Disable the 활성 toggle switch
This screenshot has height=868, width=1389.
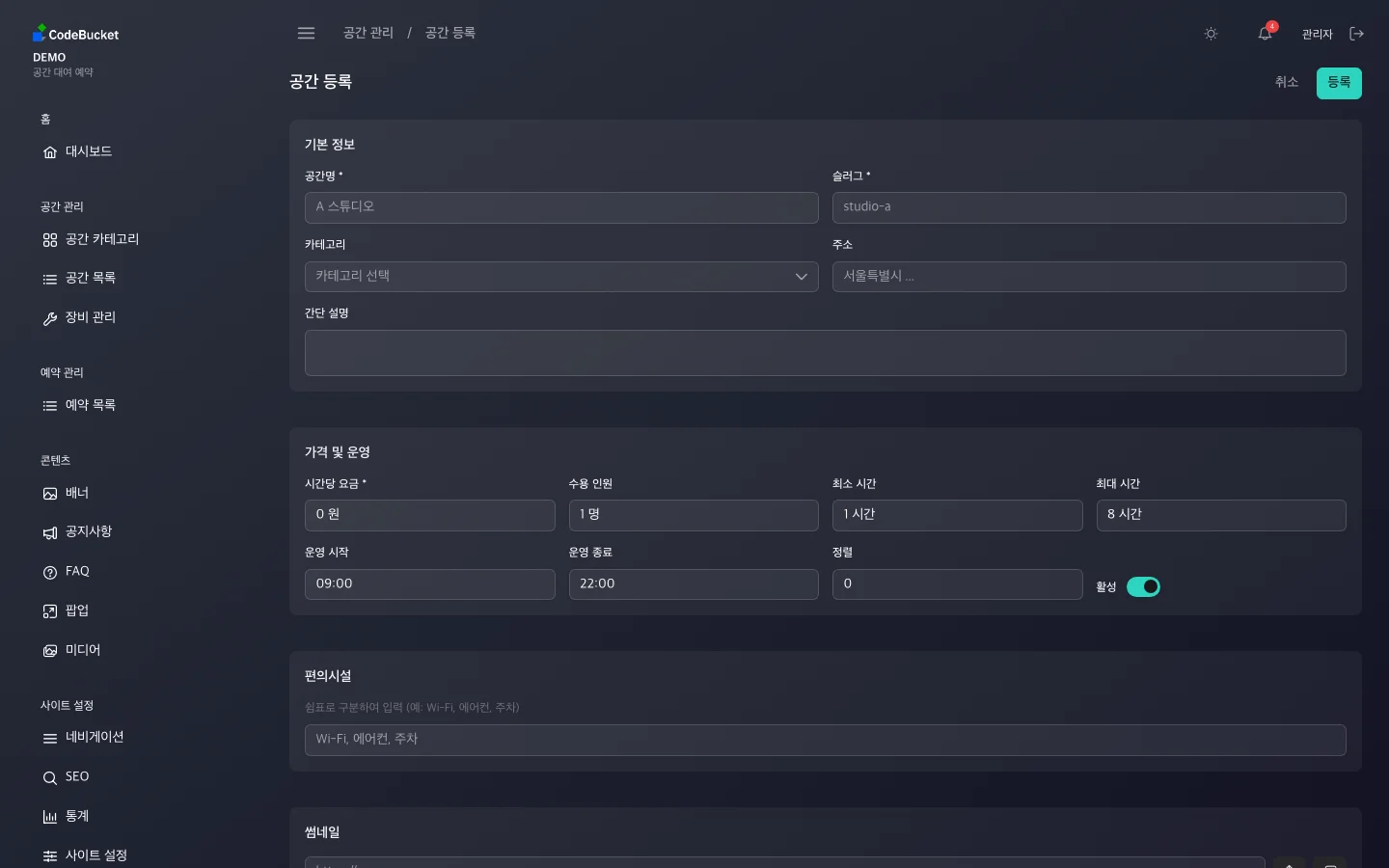click(1143, 586)
